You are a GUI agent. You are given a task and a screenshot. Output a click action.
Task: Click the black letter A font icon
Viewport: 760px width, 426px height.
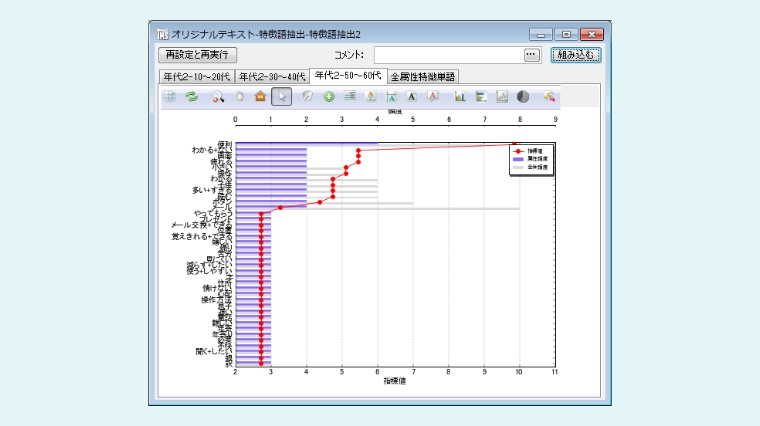coord(412,96)
